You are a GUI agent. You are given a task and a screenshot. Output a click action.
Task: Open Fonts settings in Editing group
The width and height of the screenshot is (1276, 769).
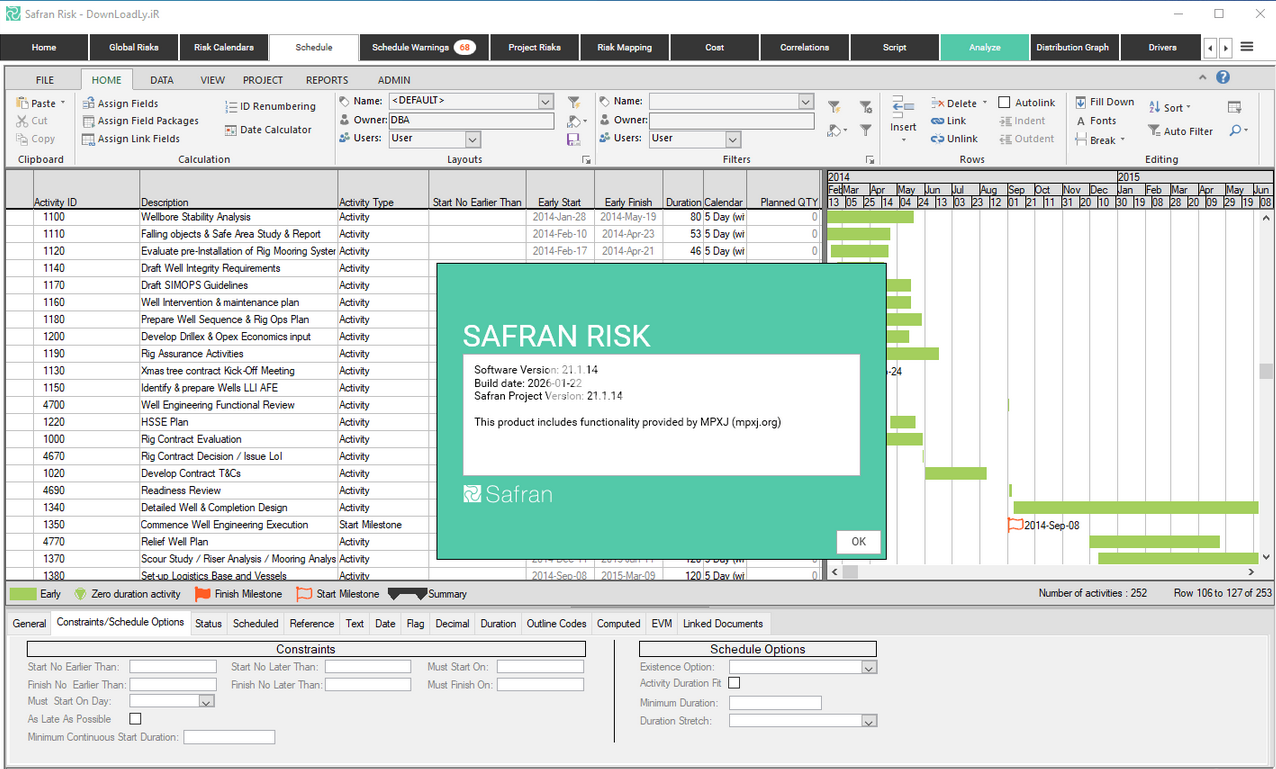[x=1095, y=121]
